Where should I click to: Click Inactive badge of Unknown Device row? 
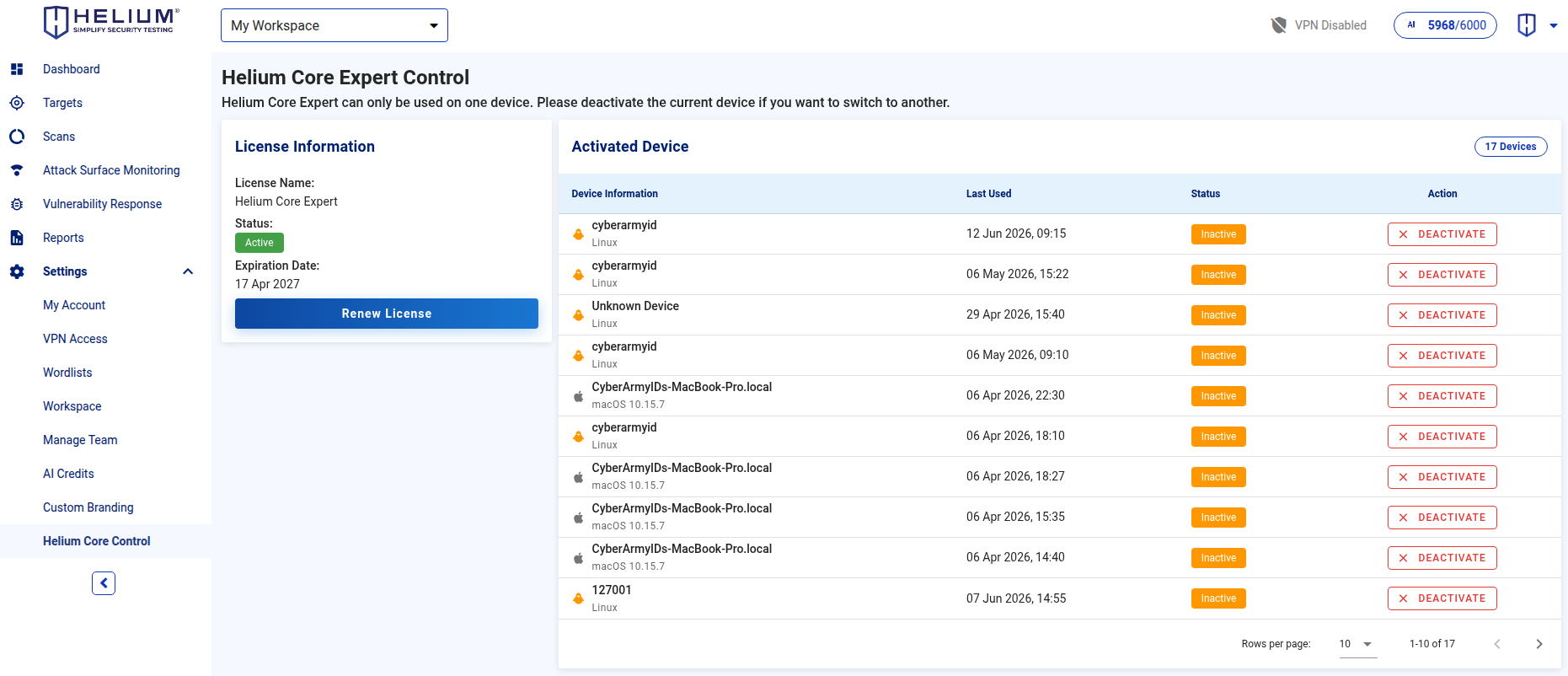coord(1218,315)
